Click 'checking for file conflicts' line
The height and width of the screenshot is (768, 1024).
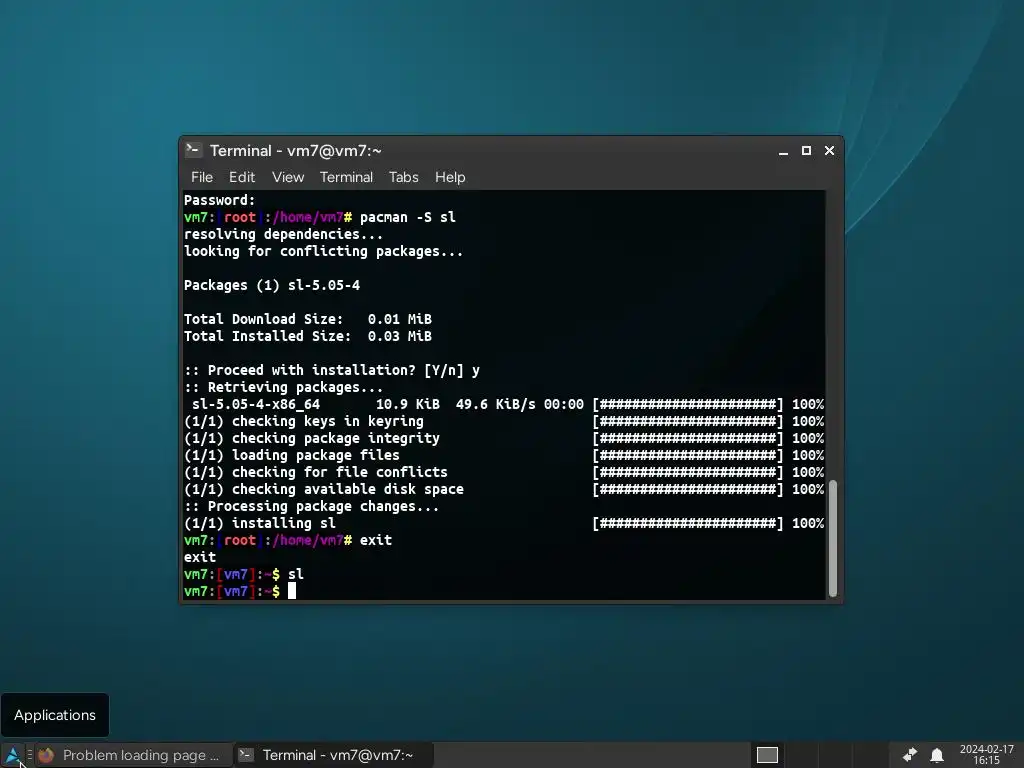click(x=504, y=472)
